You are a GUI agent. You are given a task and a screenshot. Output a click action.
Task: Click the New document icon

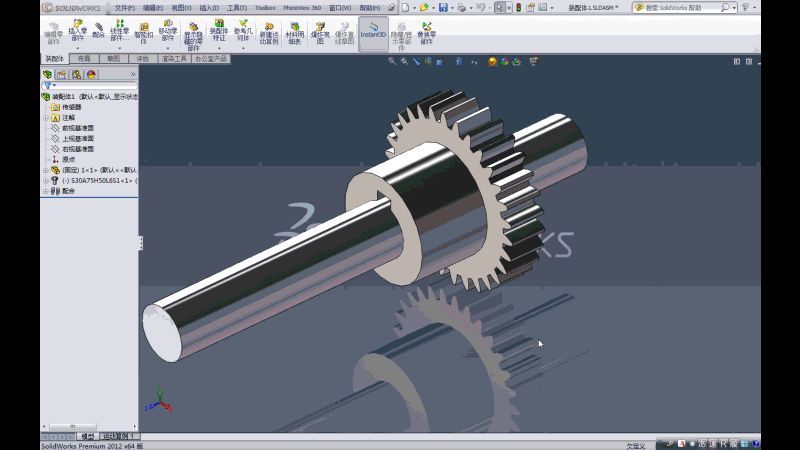pyautogui.click(x=405, y=8)
